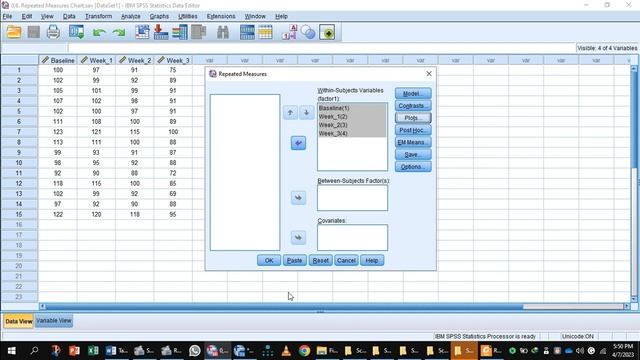Viewport: 640px width, 360px height.
Task: Move variable down with down arrow
Action: point(307,112)
